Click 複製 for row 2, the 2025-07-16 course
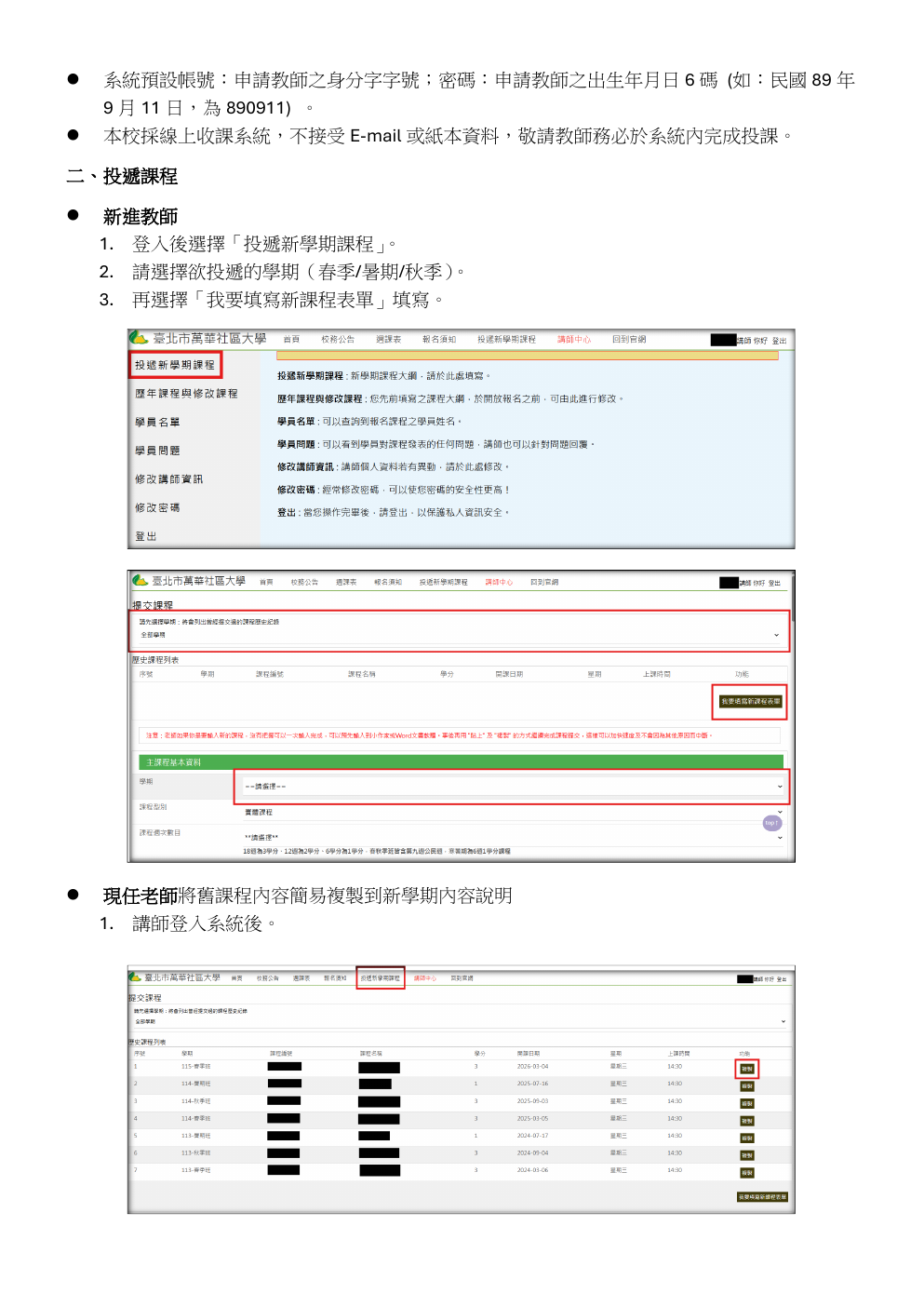The width and height of the screenshot is (924, 1307). pos(747,1086)
